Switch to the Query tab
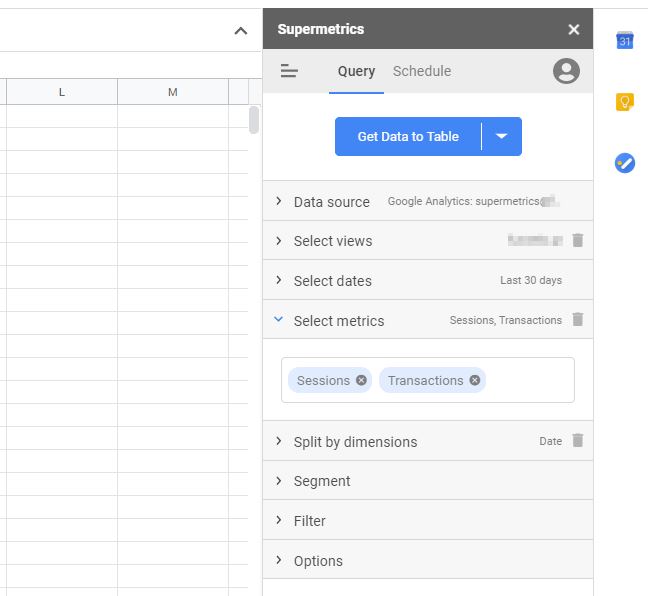Screen dimensions: 648x596 coord(356,71)
